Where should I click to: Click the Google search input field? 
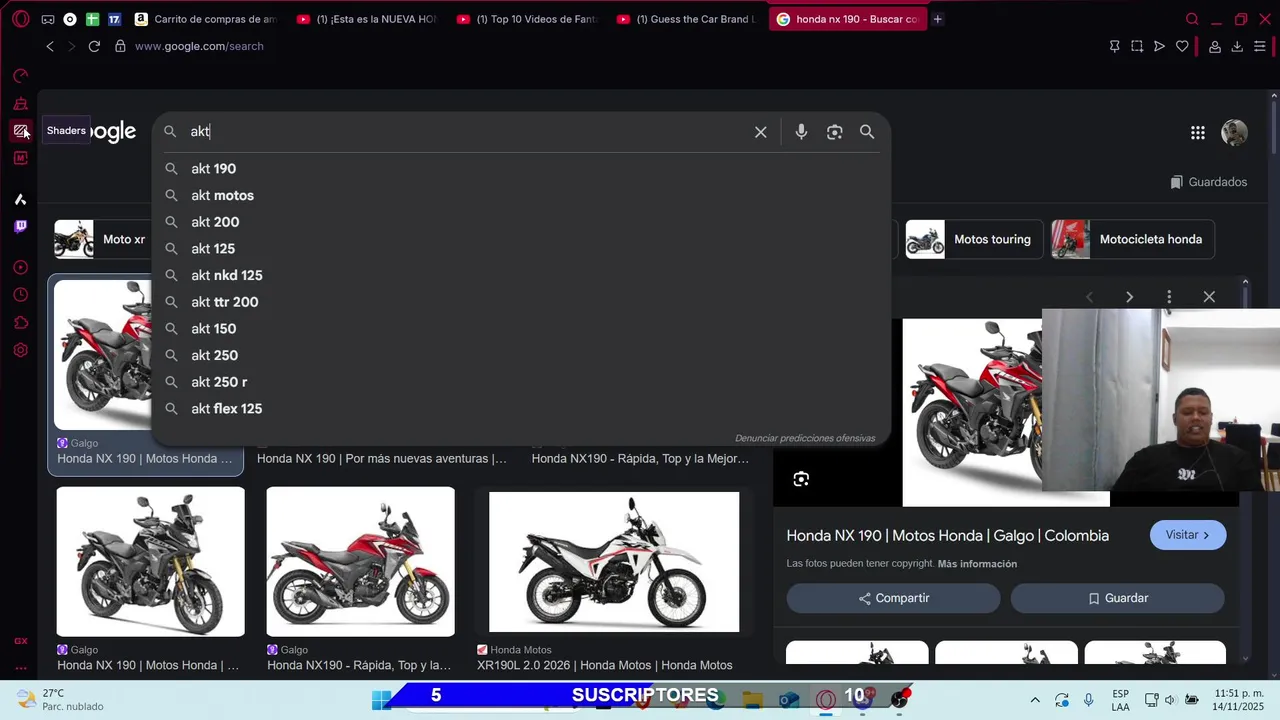(x=465, y=132)
